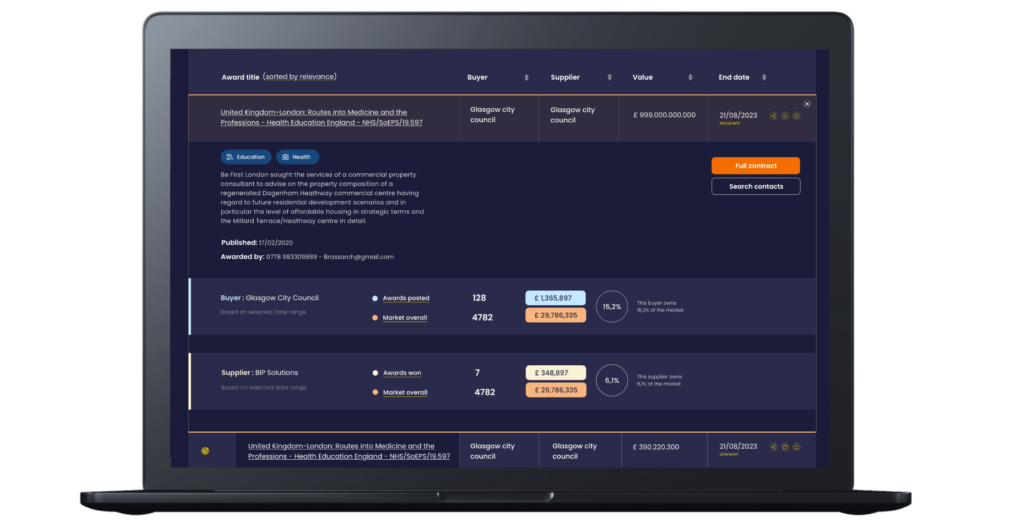Viewport: 1024px width, 528px height.
Task: Click the Search contacts button
Action: tap(755, 187)
